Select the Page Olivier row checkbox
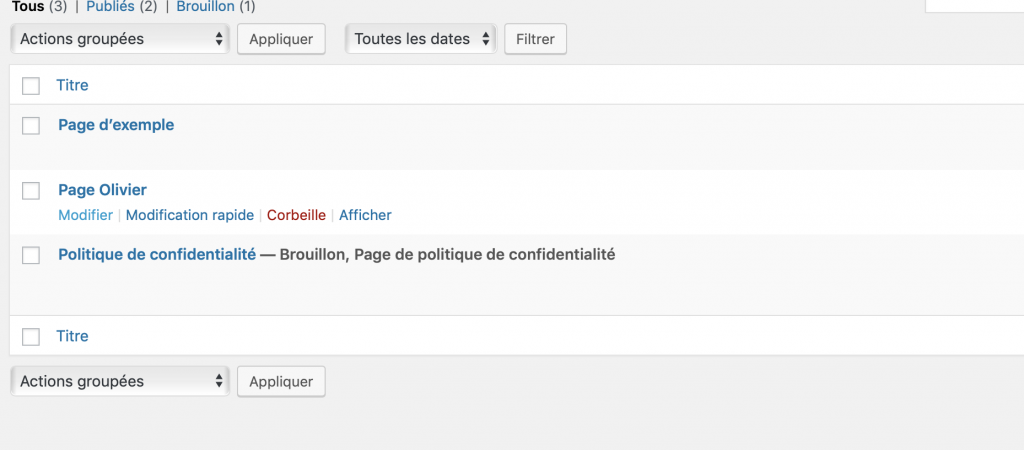 [x=31, y=191]
